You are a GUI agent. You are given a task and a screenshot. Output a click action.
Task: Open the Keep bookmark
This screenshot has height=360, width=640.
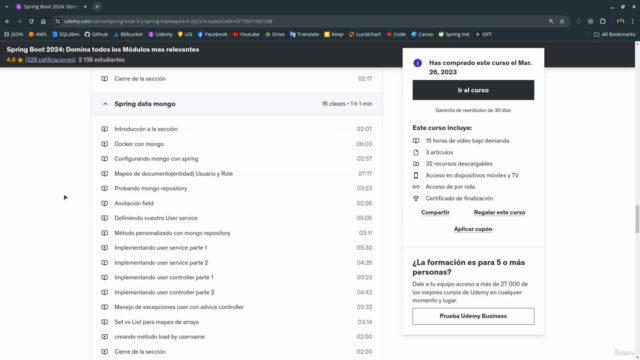(x=334, y=34)
